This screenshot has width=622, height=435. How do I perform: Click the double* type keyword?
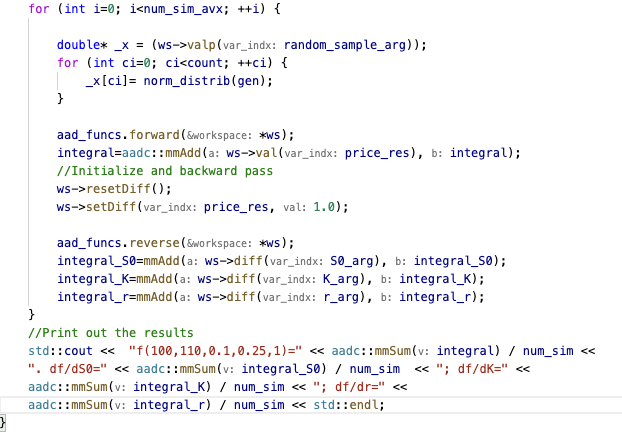tap(82, 45)
